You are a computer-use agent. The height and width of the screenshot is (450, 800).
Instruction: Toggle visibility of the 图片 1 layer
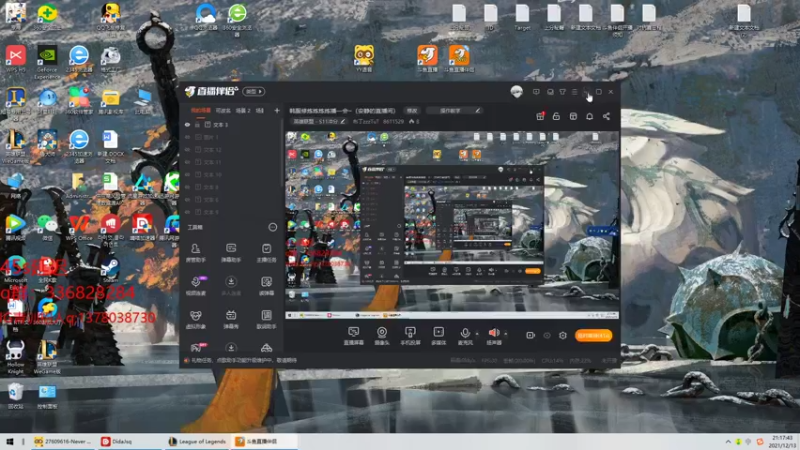pos(187,137)
